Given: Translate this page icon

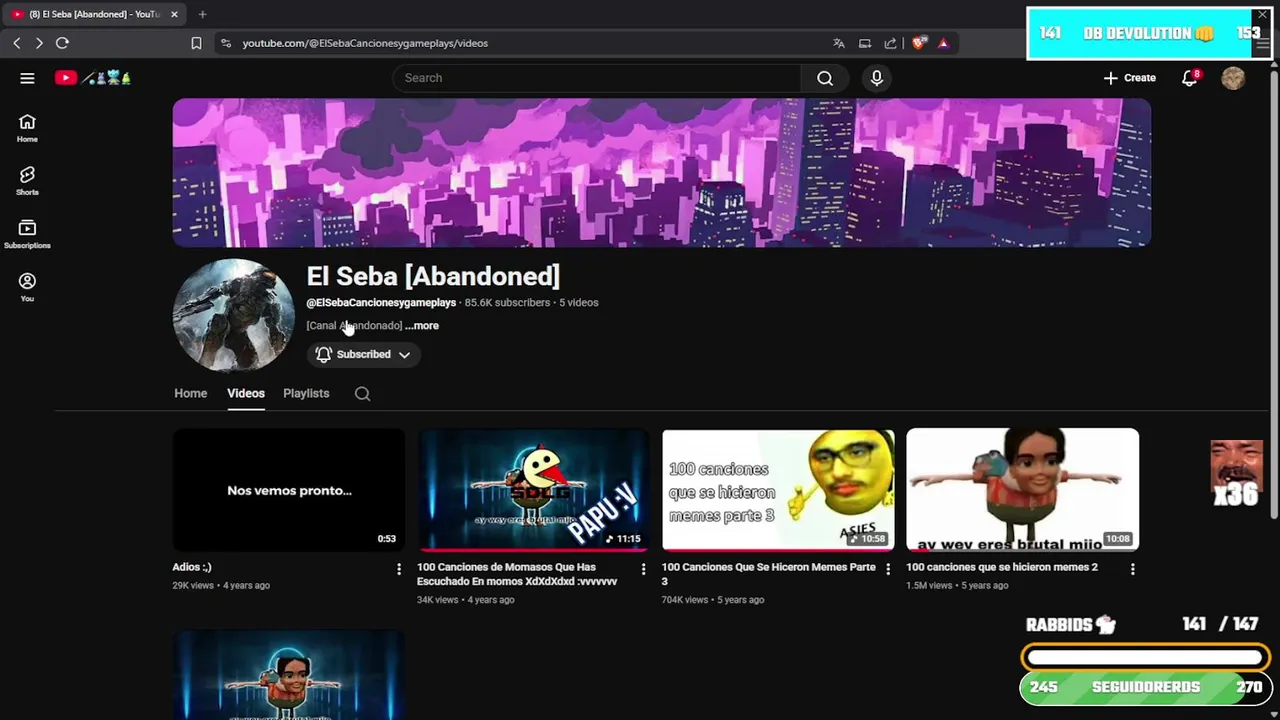Looking at the screenshot, I should pos(839,43).
